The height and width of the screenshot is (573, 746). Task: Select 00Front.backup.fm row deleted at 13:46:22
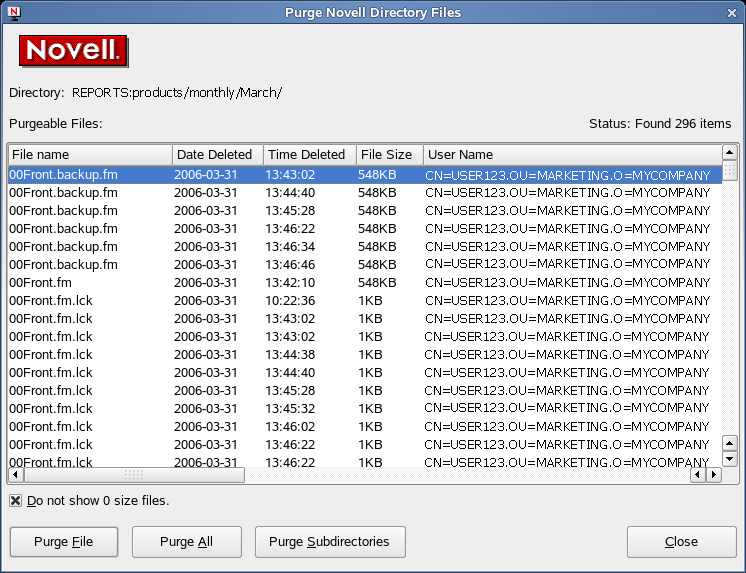(365, 229)
